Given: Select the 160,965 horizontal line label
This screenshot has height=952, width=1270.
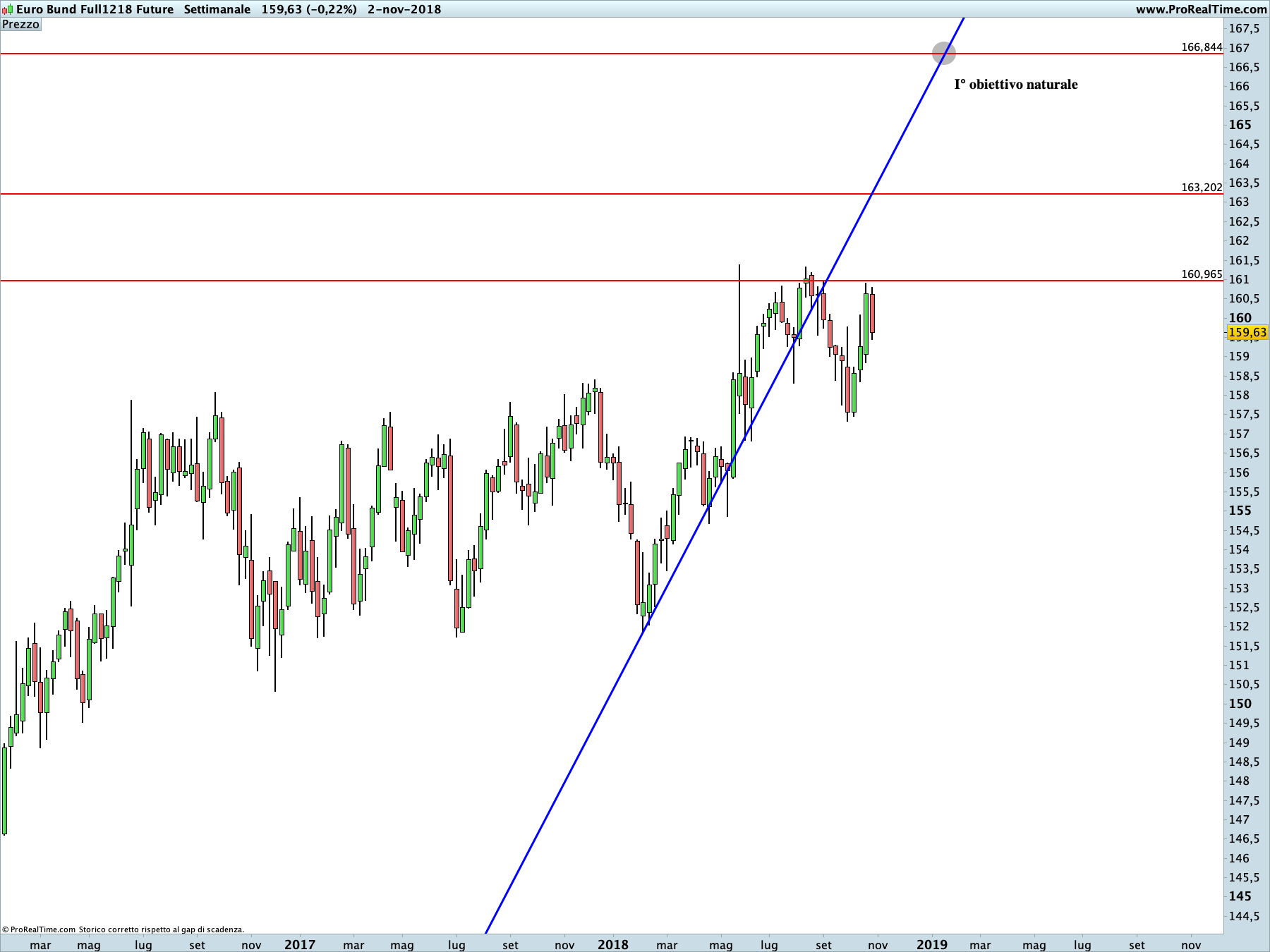Looking at the screenshot, I should (1202, 274).
